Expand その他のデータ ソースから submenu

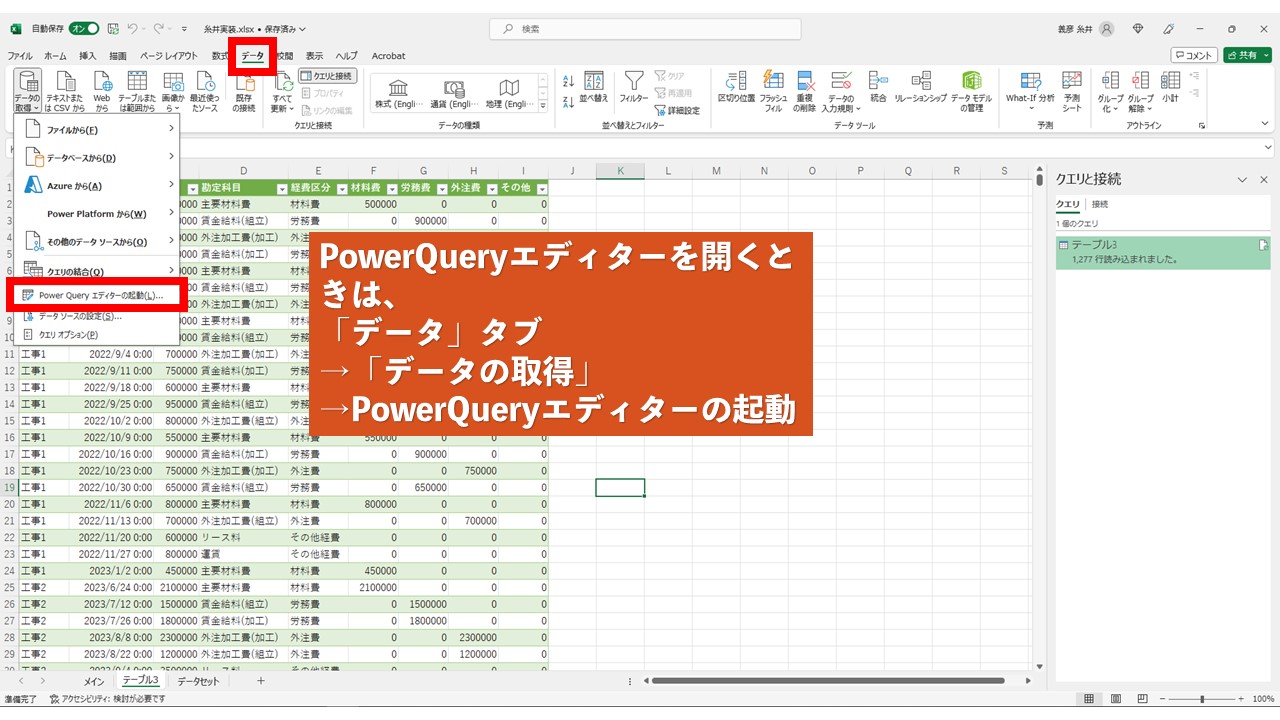[x=97, y=242]
